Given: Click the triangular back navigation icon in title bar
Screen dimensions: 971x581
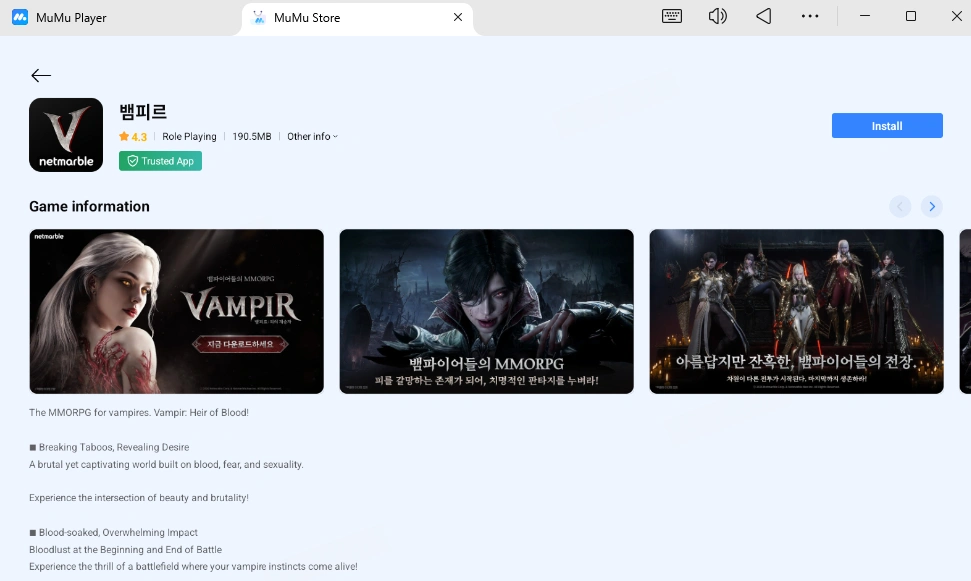Looking at the screenshot, I should point(764,17).
